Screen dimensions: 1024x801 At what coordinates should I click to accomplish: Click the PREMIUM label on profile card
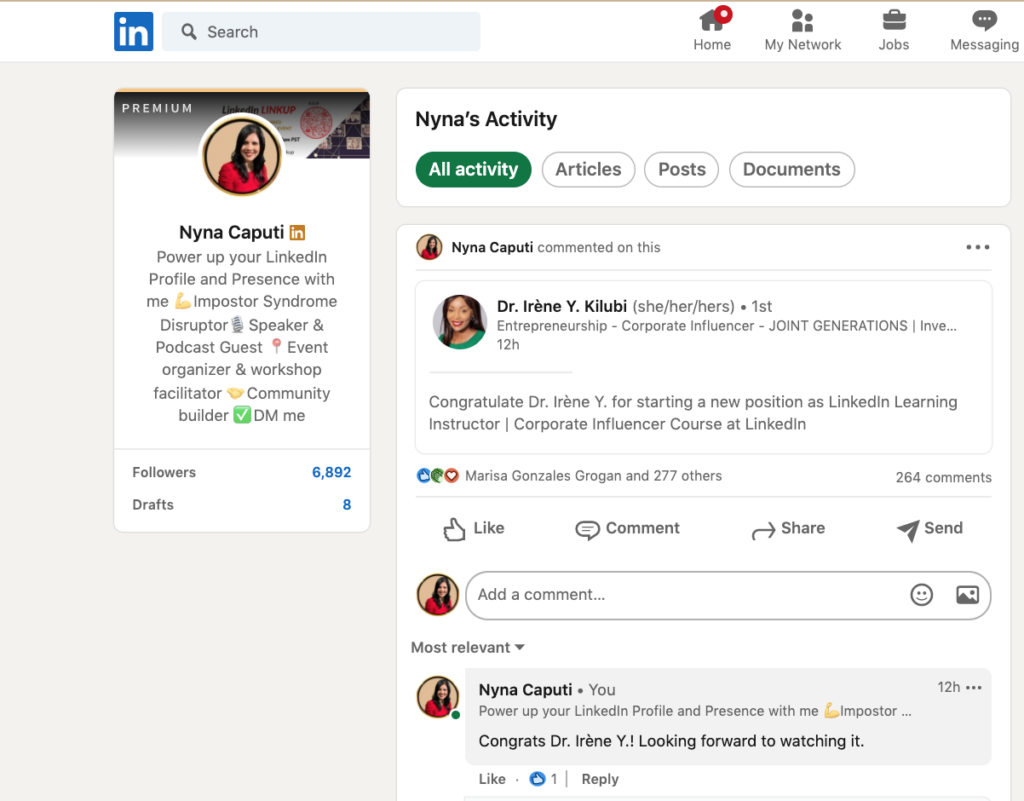(157, 108)
